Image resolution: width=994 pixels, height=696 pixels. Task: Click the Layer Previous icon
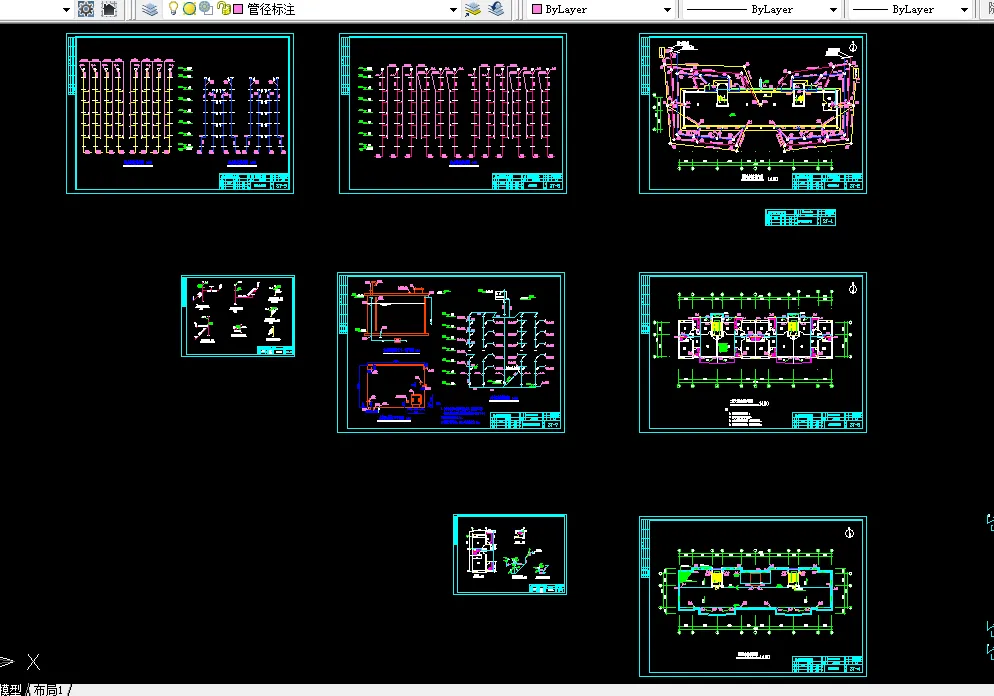coord(496,9)
